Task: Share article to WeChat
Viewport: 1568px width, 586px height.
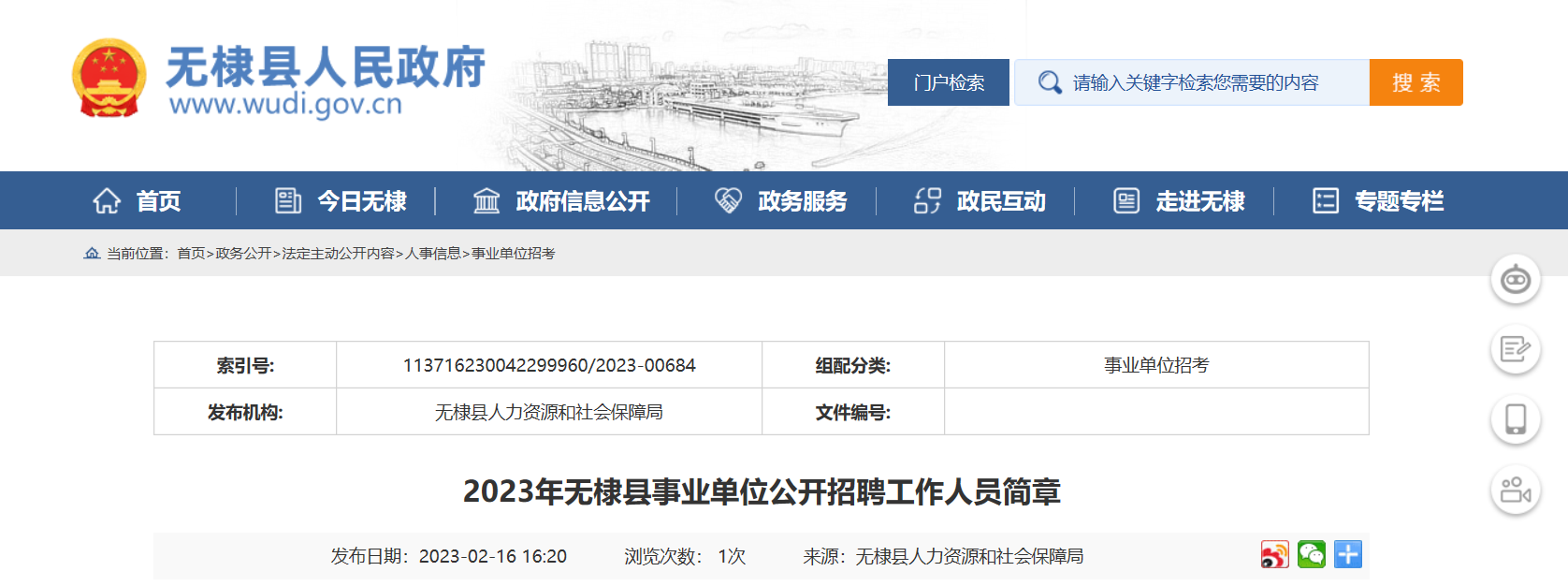Action: (1312, 555)
